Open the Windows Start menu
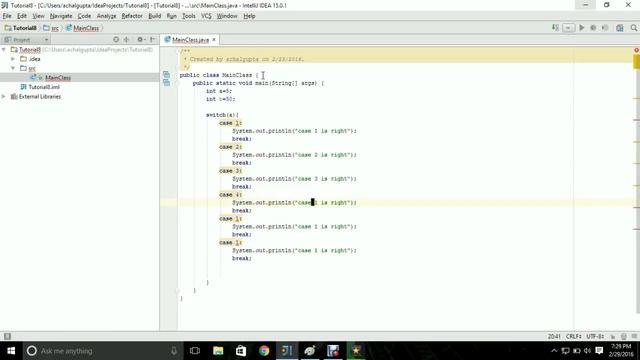Viewport: 640px width, 360px height. coord(11,351)
